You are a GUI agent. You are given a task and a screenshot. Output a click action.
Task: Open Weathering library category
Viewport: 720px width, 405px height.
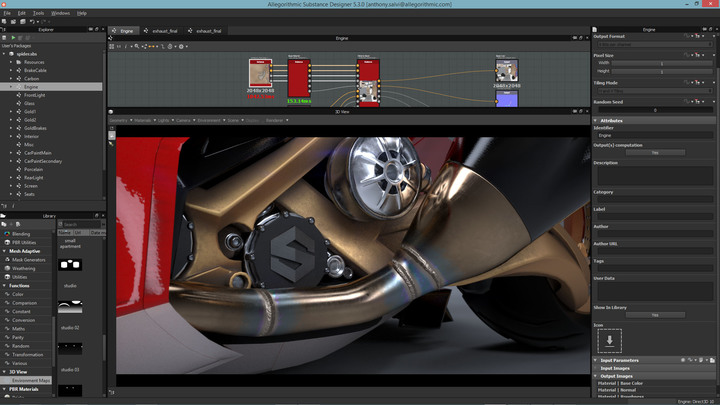pos(23,269)
